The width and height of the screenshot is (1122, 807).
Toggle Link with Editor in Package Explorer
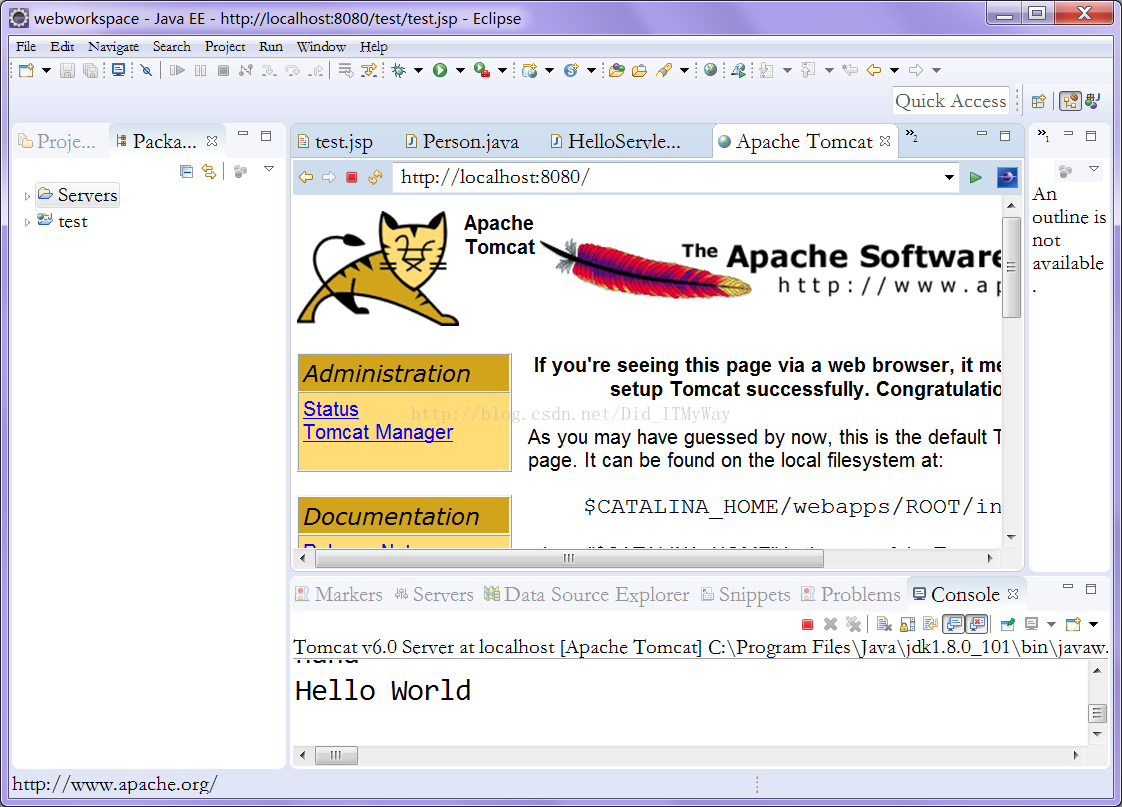coord(209,172)
